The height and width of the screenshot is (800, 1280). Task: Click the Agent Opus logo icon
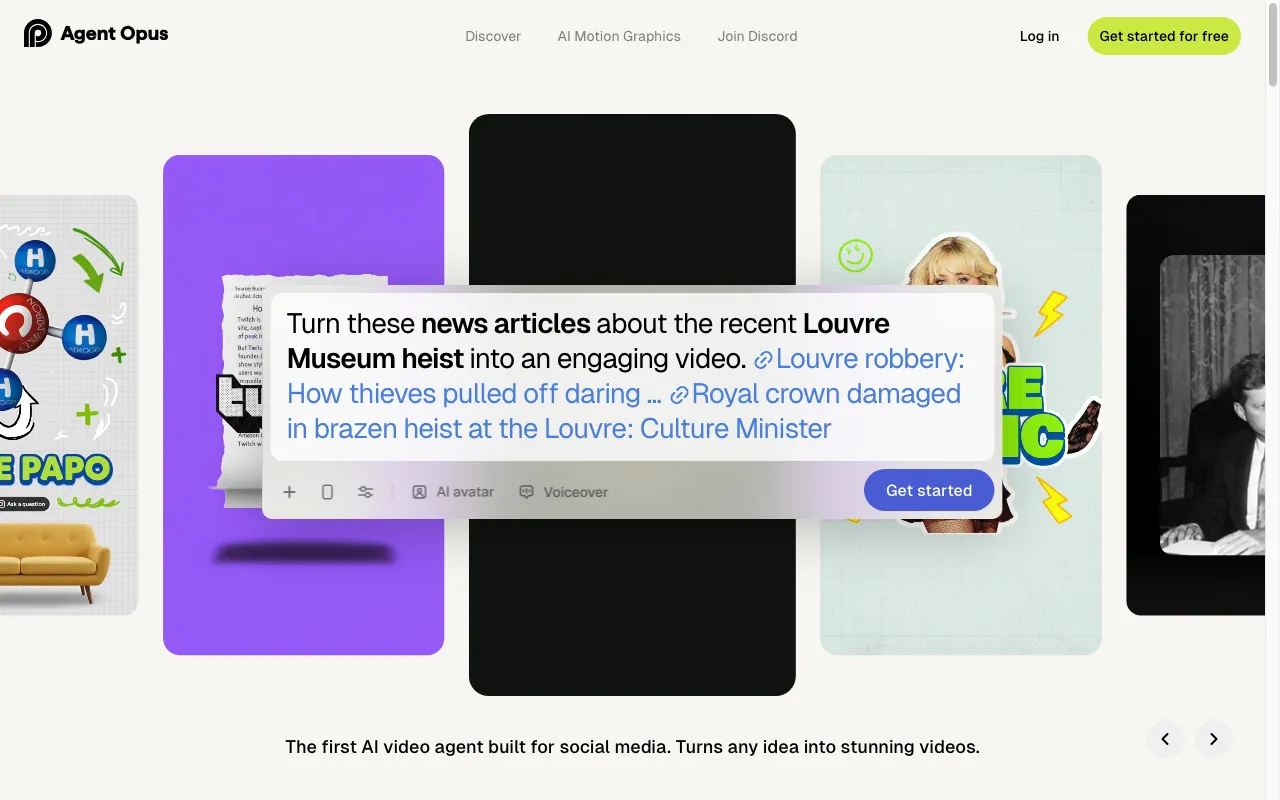pyautogui.click(x=38, y=34)
